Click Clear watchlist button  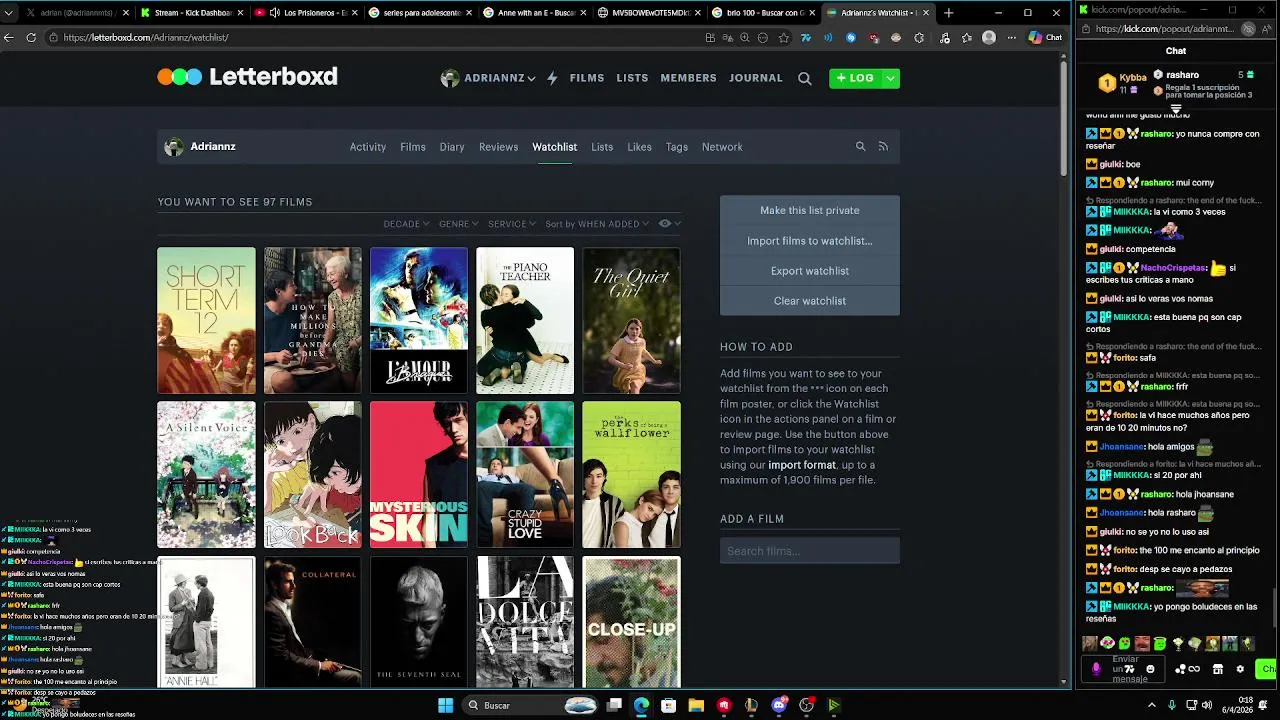click(x=810, y=301)
